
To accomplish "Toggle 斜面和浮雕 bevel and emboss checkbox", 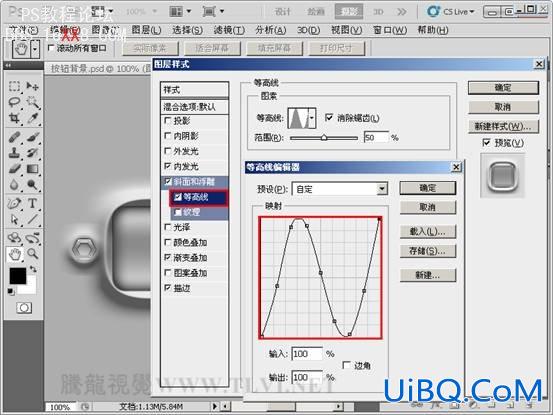I will click(168, 182).
